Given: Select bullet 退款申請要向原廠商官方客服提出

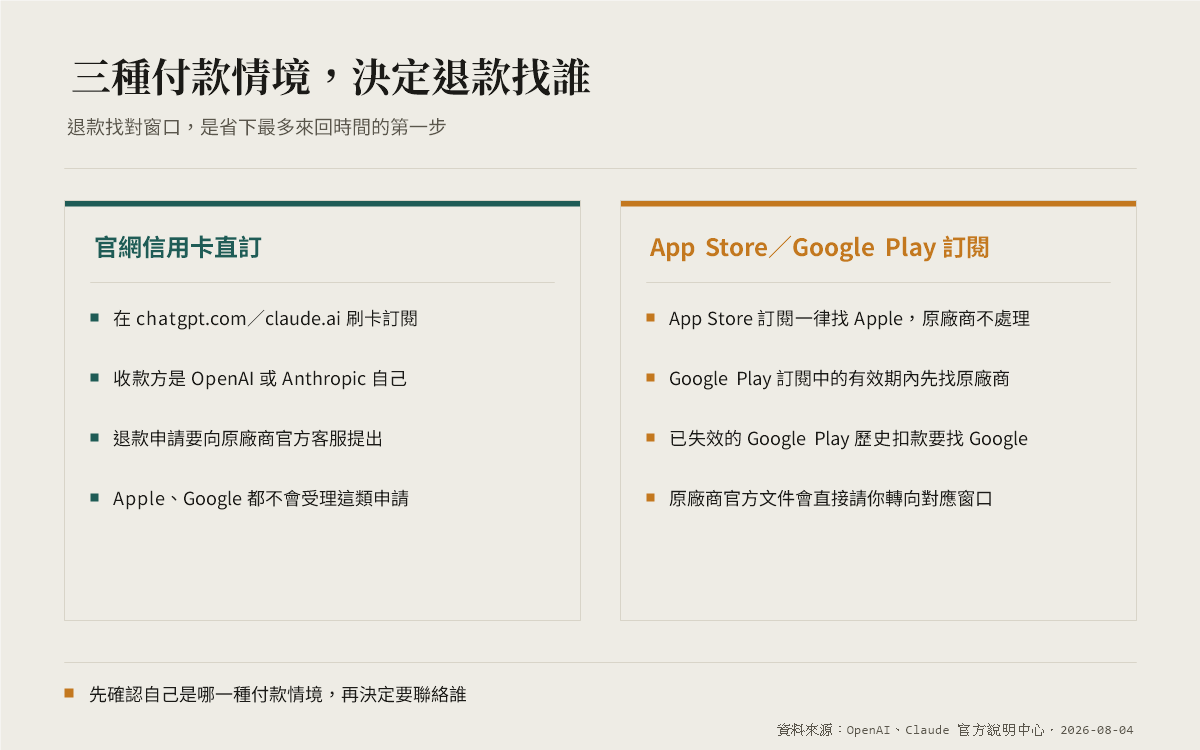Looking at the screenshot, I should coord(248,439).
